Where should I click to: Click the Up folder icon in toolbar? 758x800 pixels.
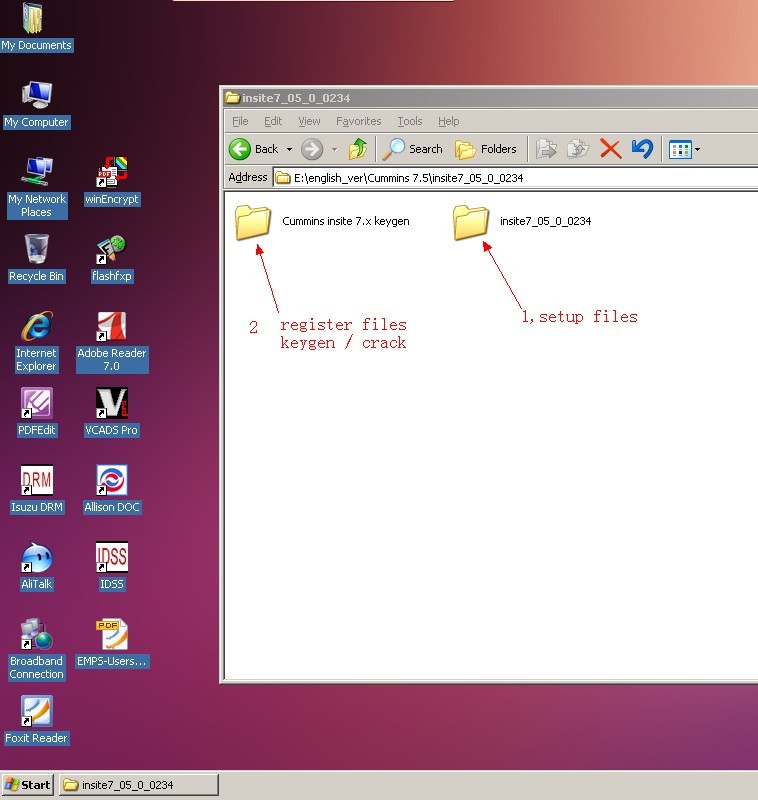click(x=357, y=149)
